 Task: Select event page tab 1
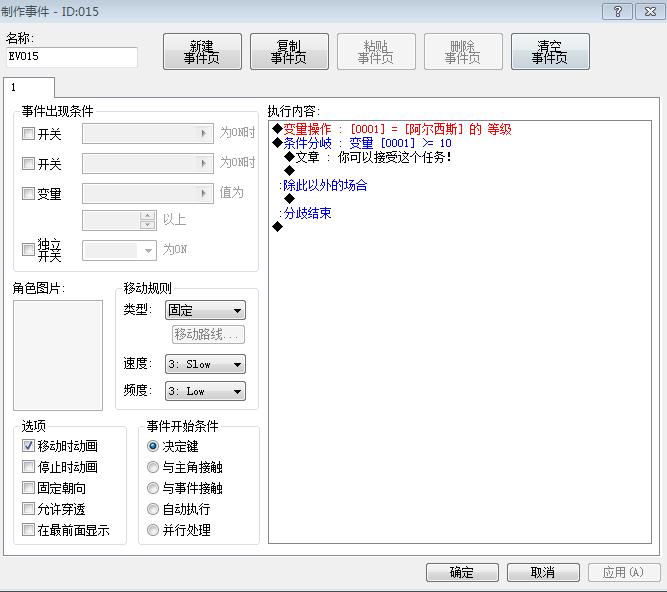coord(29,87)
